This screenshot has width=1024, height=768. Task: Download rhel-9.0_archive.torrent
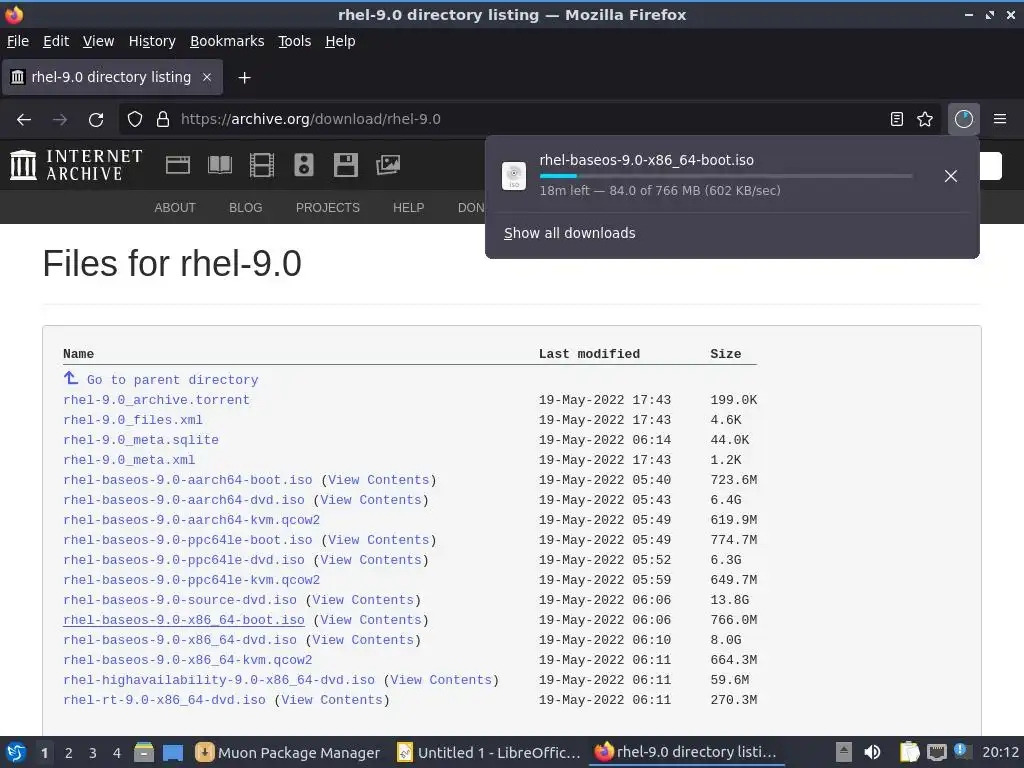click(x=156, y=400)
